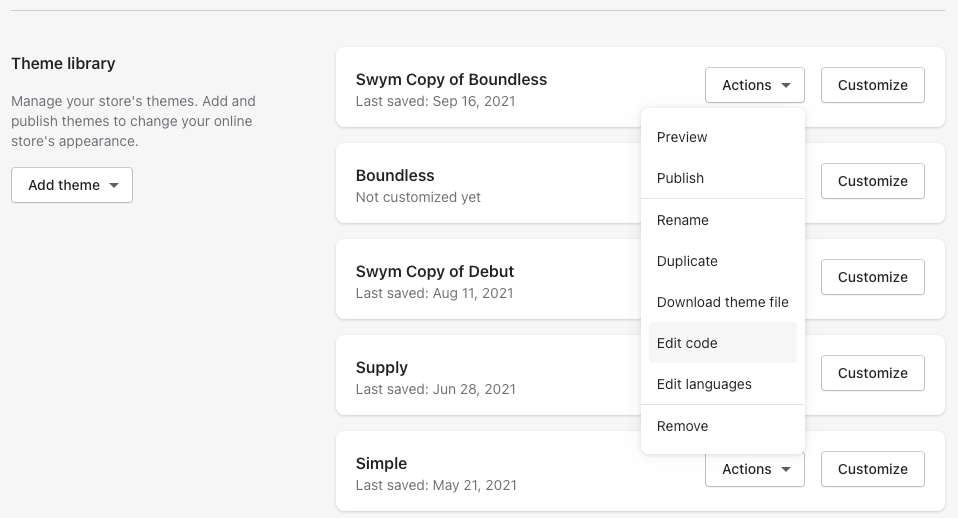Select Preview from the actions menu
The height and width of the screenshot is (518, 958).
682,137
